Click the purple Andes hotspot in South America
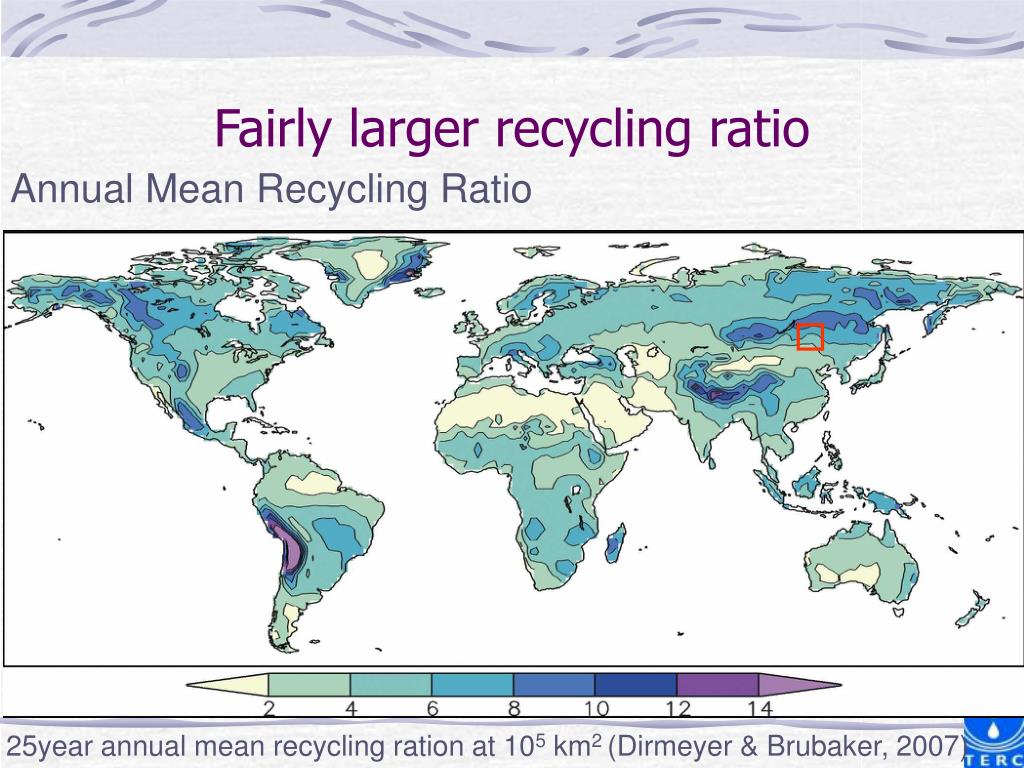This screenshot has width=1024, height=768. point(289,547)
